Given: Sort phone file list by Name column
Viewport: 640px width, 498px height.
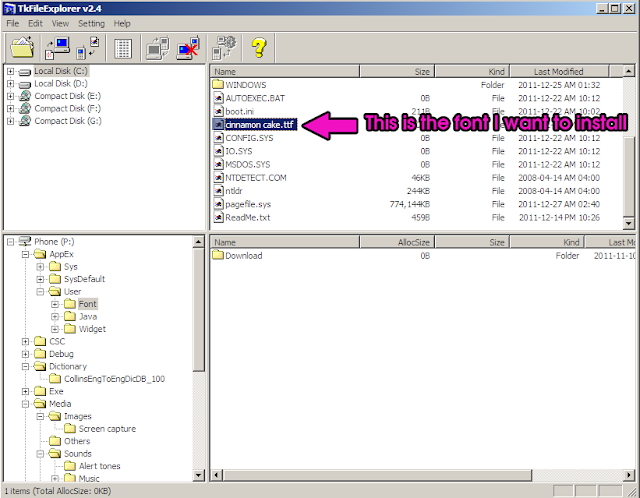Looking at the screenshot, I should [285, 242].
